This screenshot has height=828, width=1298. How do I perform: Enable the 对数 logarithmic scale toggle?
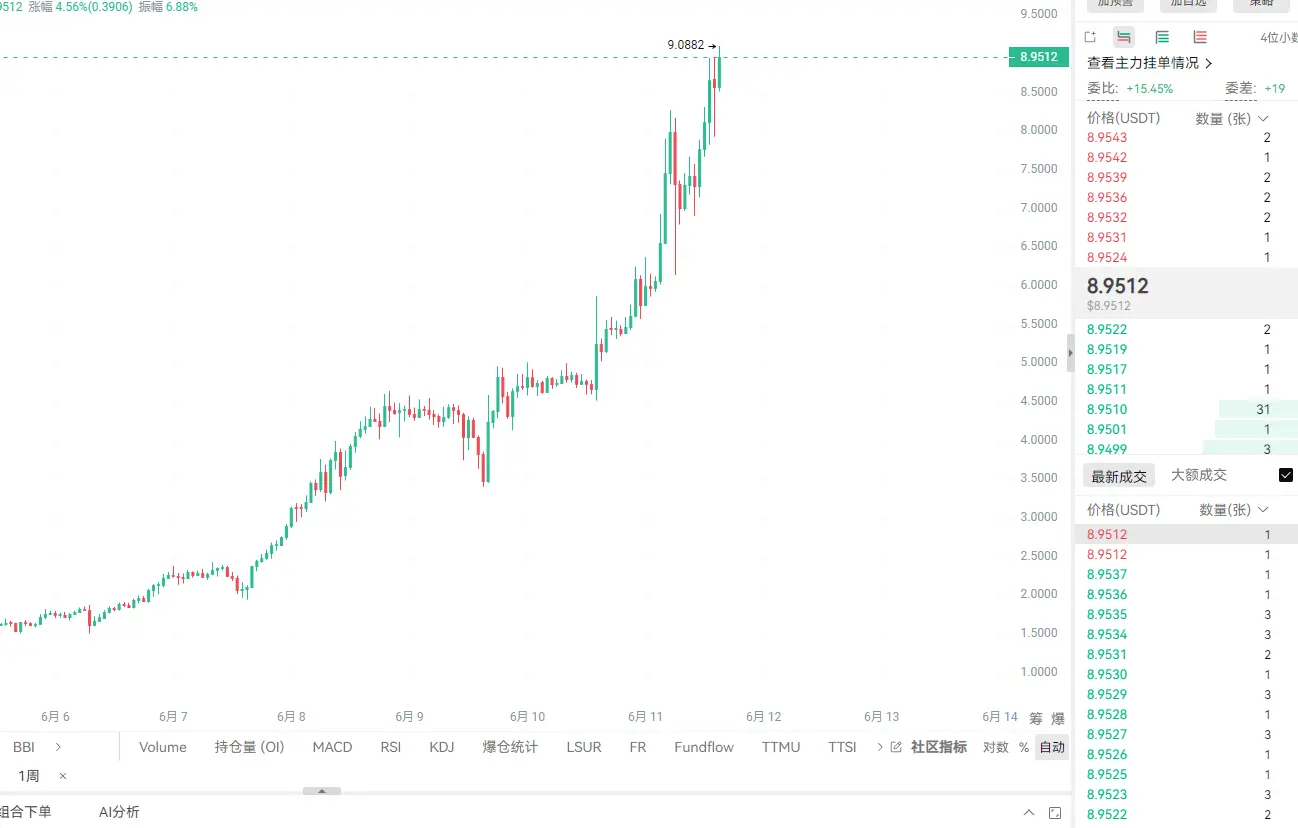[995, 747]
